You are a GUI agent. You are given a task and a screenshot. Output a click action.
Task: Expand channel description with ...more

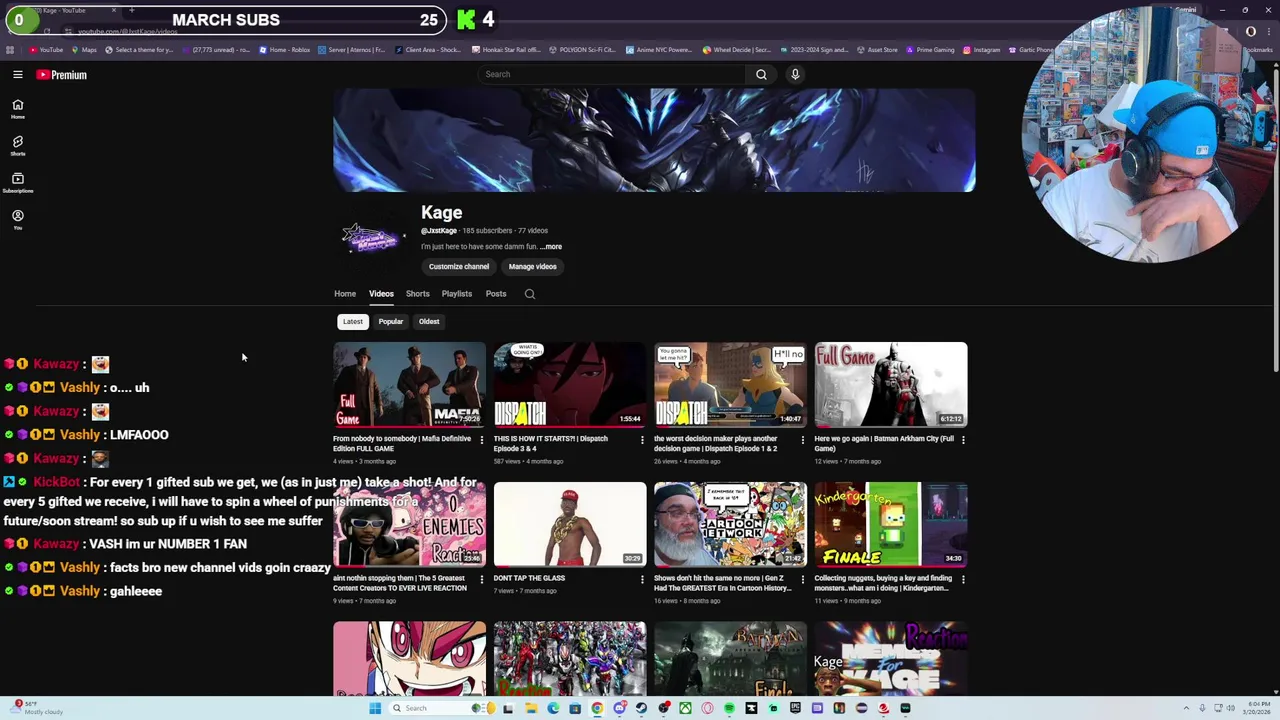(x=551, y=246)
